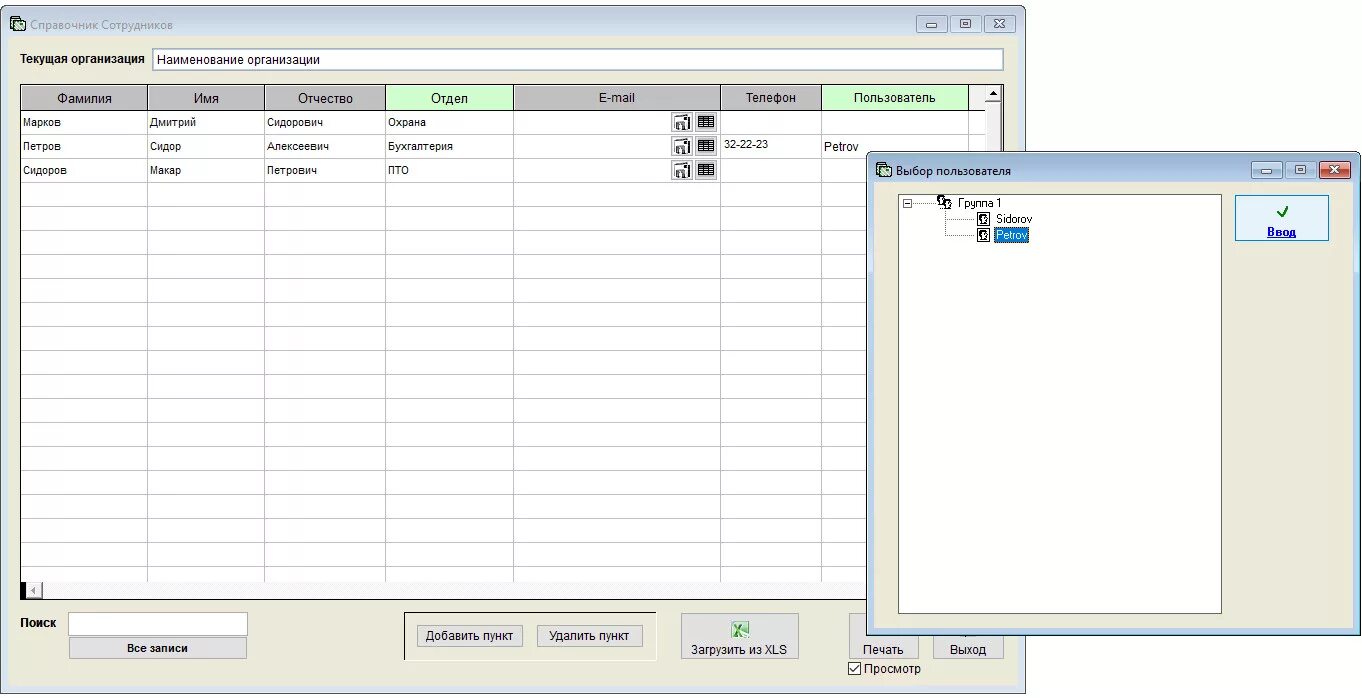Show all records with Все записи
The image size is (1362, 698).
click(x=157, y=648)
